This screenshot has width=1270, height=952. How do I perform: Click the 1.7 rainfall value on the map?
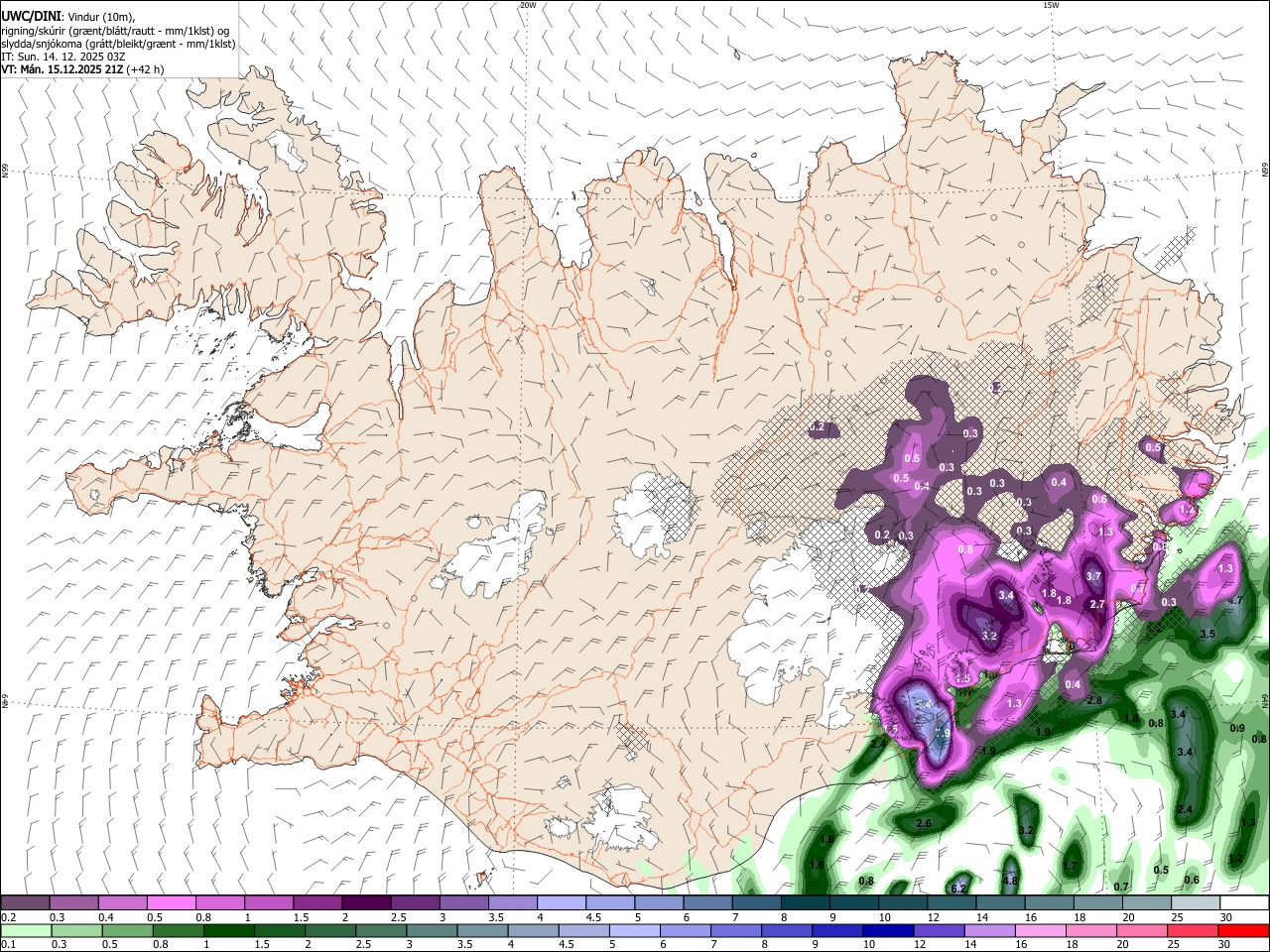tap(1070, 867)
